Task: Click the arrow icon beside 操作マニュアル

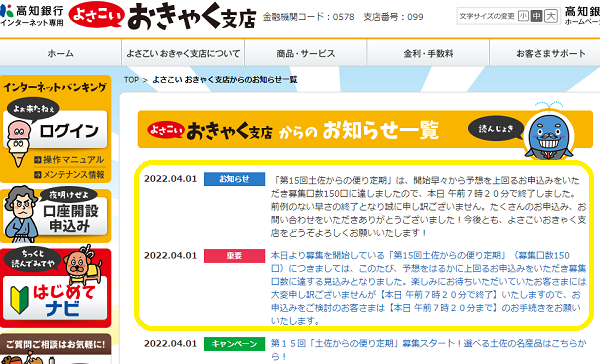Action: tap(38, 160)
